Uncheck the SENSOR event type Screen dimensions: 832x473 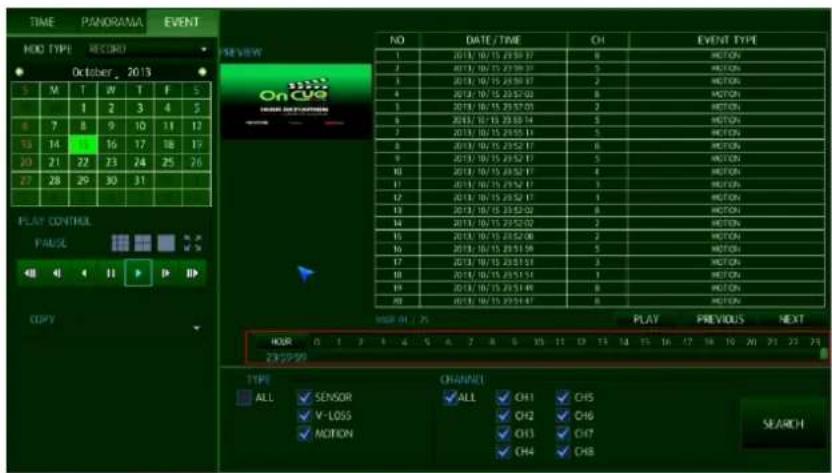click(305, 398)
